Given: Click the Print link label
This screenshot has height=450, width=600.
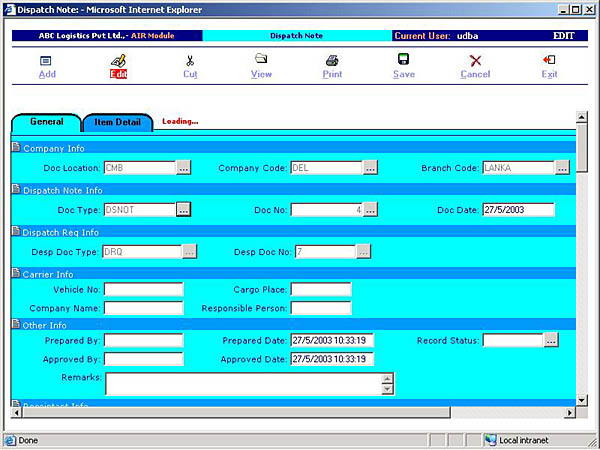Looking at the screenshot, I should (332, 74).
